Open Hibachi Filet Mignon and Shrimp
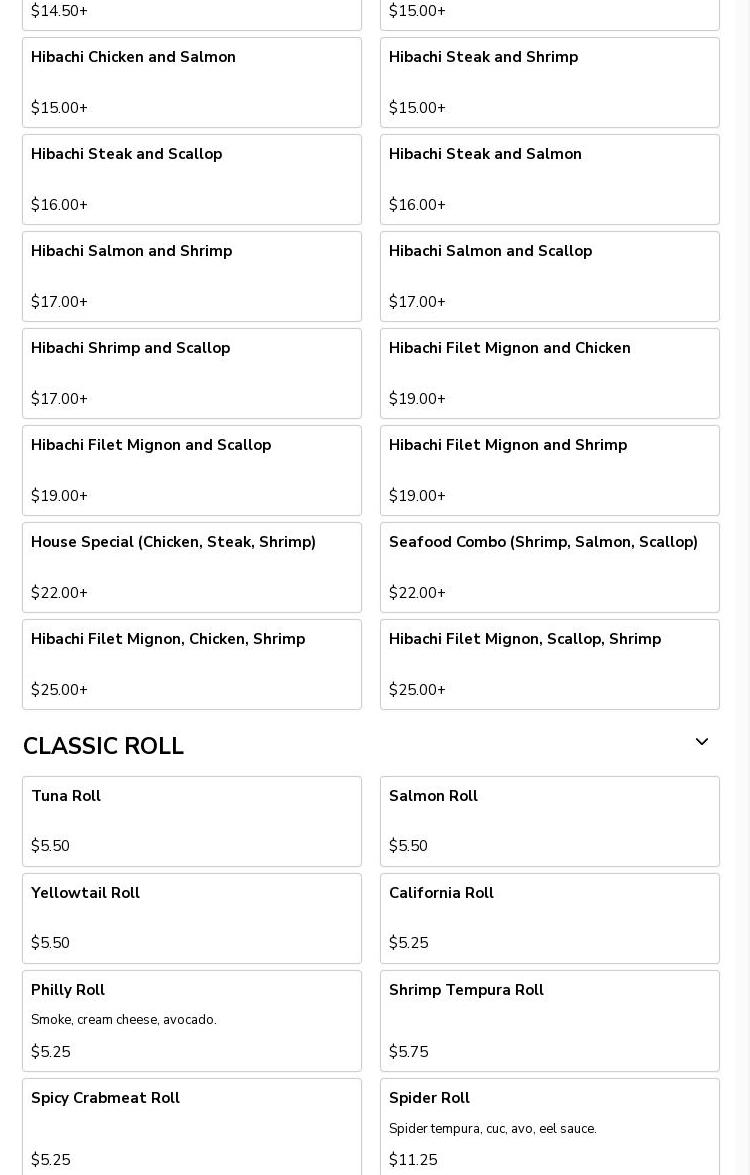Image resolution: width=750 pixels, height=1175 pixels. pyautogui.click(x=549, y=470)
